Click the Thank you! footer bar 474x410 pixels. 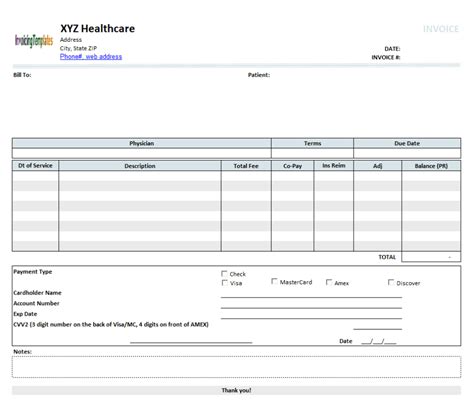(237, 390)
